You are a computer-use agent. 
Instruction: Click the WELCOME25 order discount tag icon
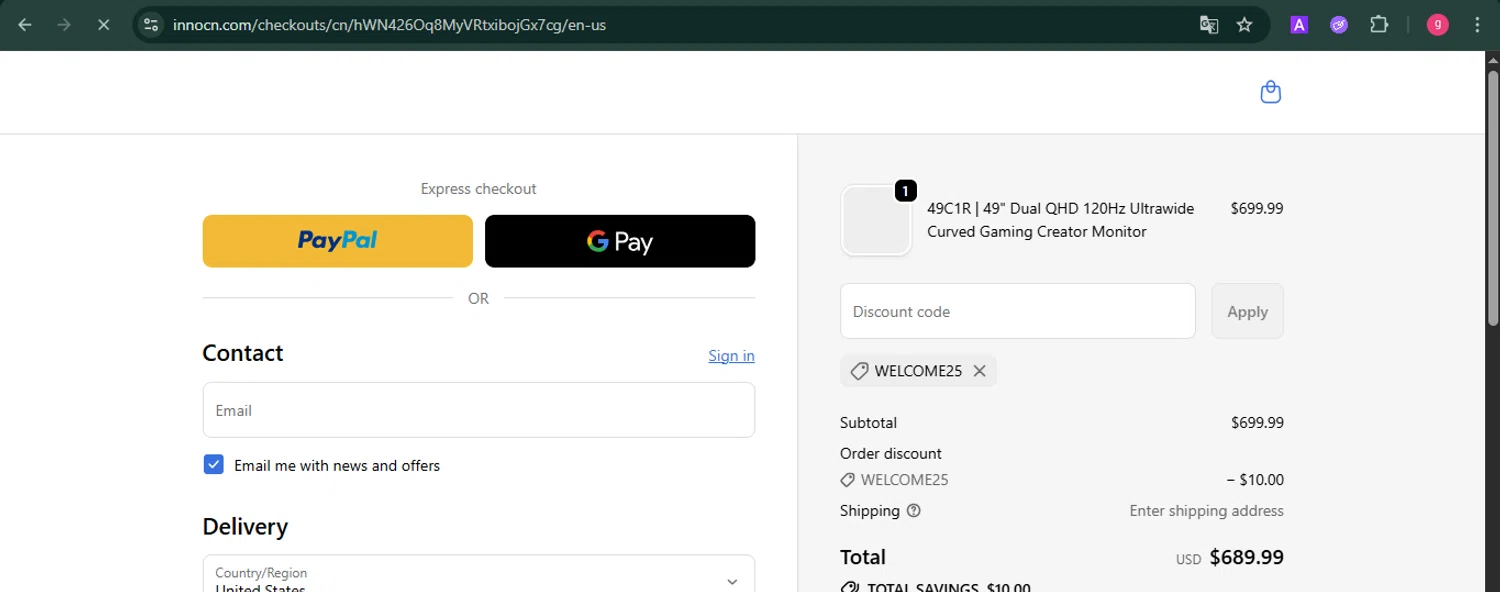pyautogui.click(x=848, y=480)
